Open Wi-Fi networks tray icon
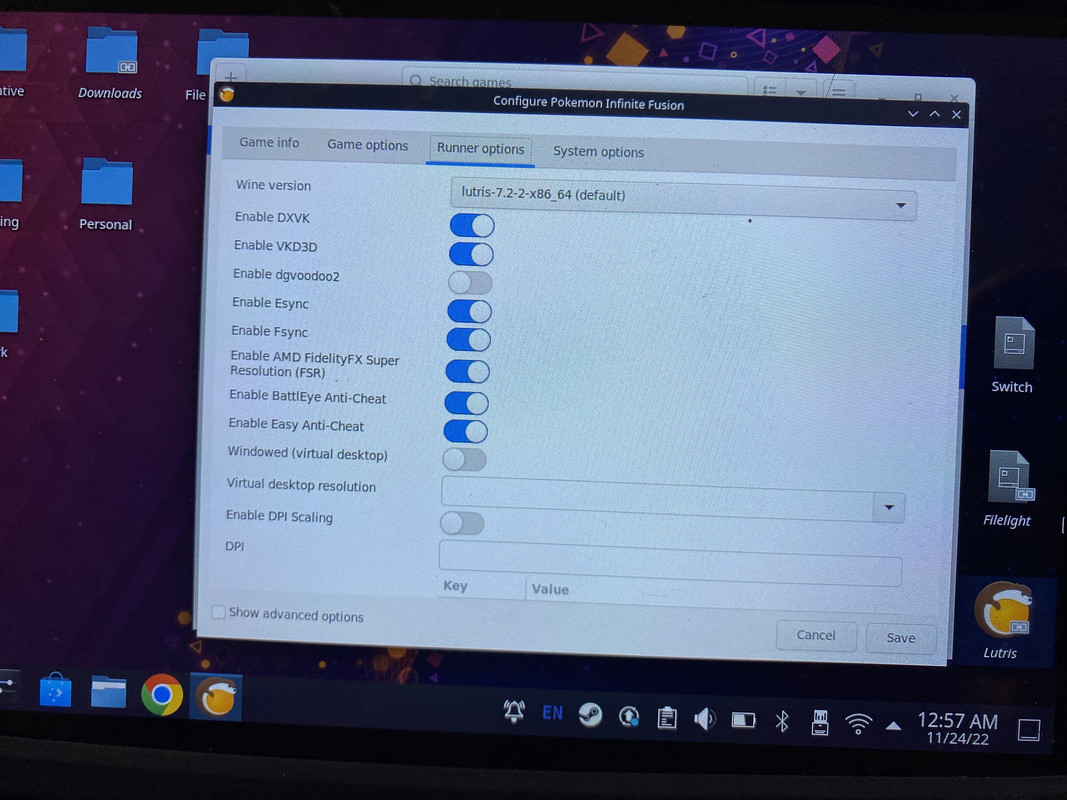 (x=858, y=724)
